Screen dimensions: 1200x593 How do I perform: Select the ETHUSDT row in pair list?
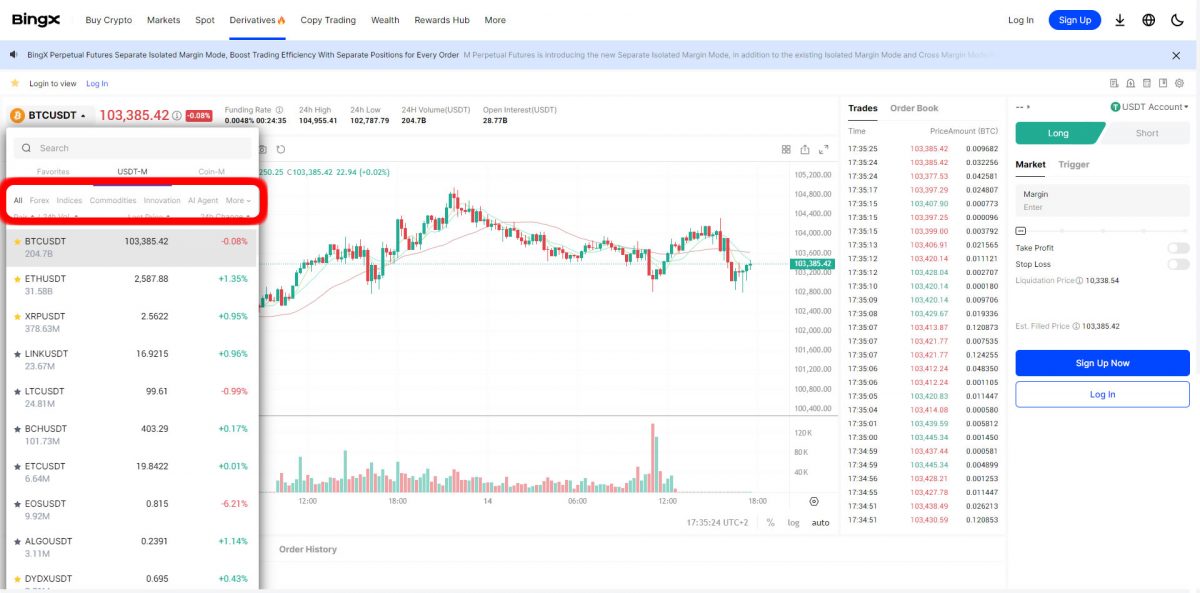131,285
